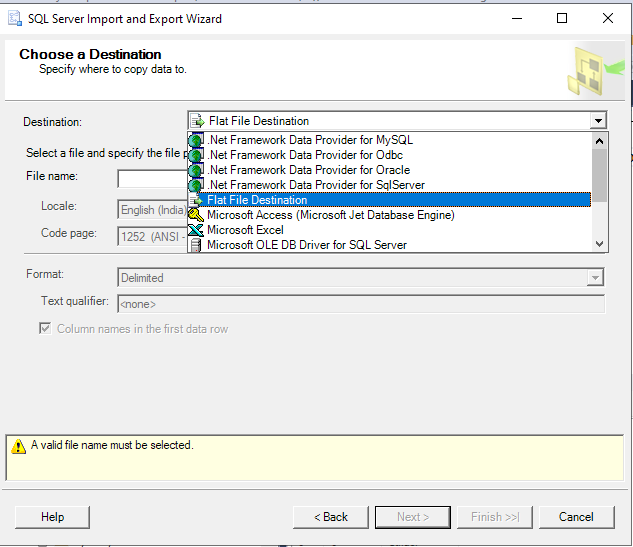
Task: Click the down arrow of the destination list scrollbar
Action: [599, 244]
